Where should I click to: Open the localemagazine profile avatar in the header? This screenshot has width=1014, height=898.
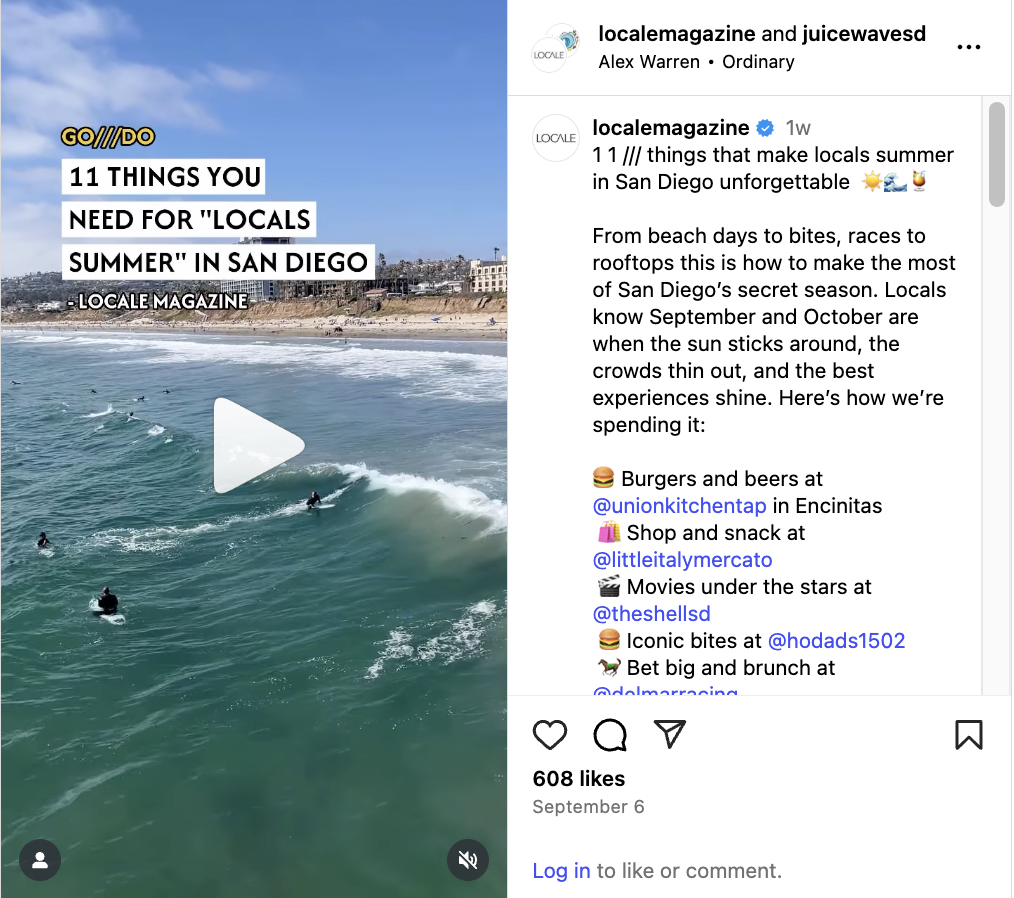(x=550, y=54)
